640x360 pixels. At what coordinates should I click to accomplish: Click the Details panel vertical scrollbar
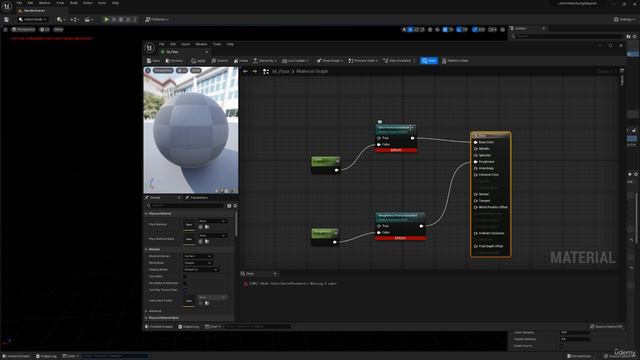click(236, 224)
